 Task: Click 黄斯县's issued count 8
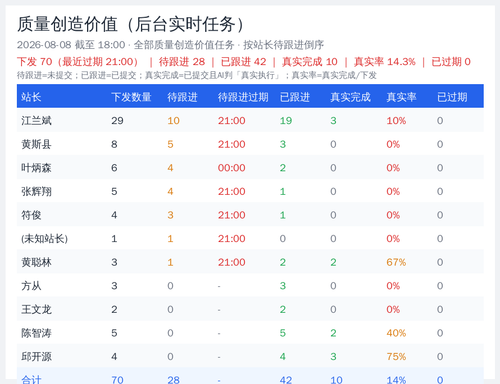coord(114,144)
